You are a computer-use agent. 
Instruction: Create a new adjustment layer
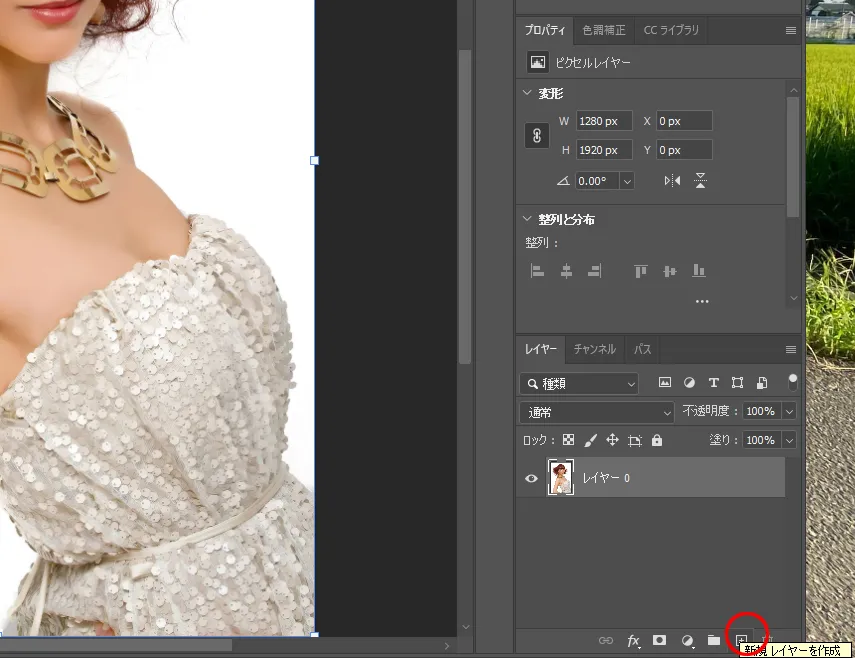(x=687, y=640)
